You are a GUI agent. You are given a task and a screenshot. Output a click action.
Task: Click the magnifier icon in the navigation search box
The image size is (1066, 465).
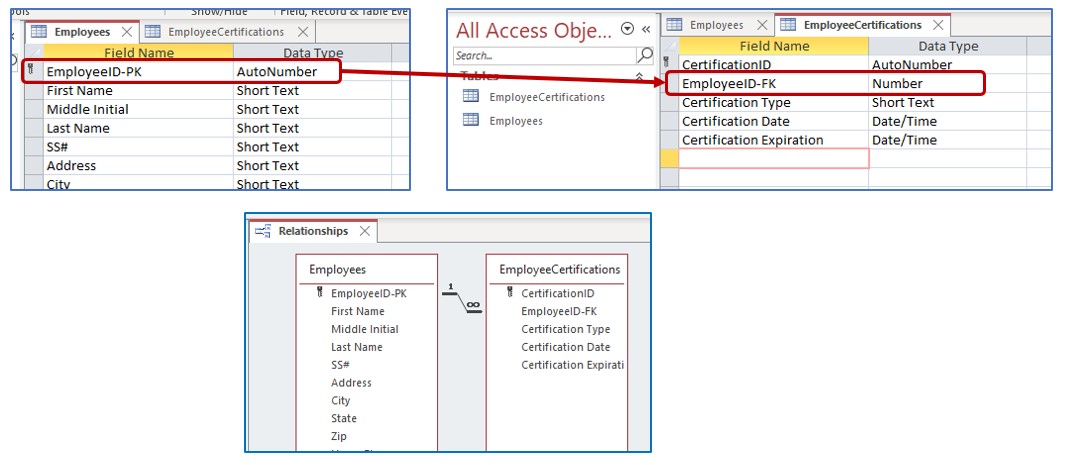(645, 55)
